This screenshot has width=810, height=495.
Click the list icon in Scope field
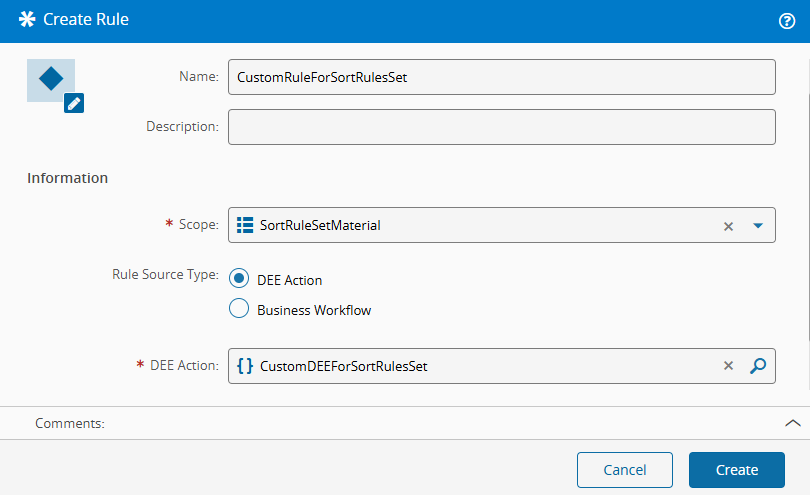pyautogui.click(x=245, y=226)
